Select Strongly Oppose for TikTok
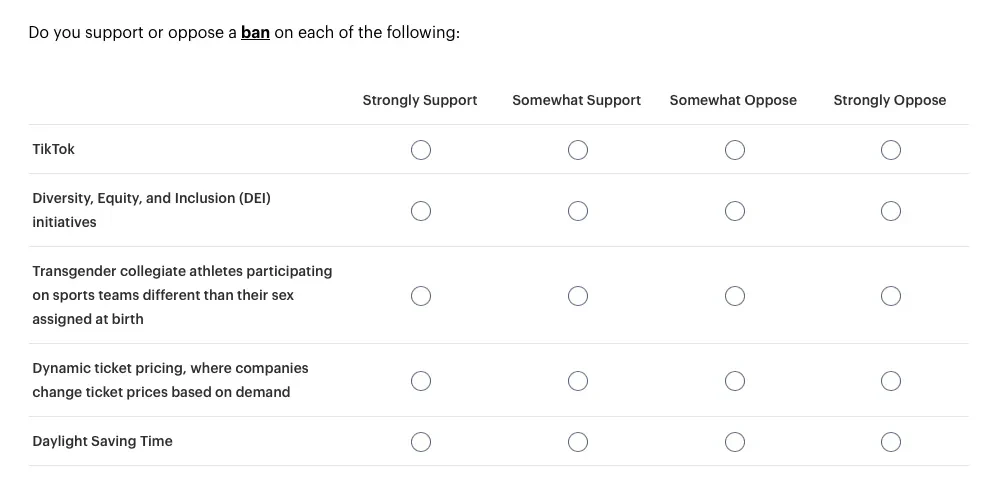1007x490 pixels. coord(891,150)
